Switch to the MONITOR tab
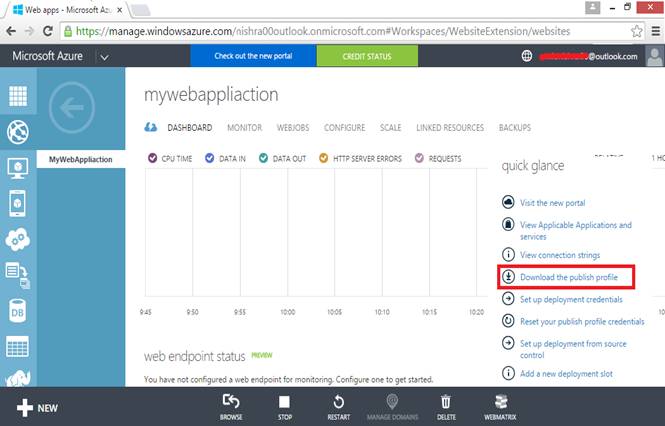This screenshot has width=665, height=426. pyautogui.click(x=245, y=128)
